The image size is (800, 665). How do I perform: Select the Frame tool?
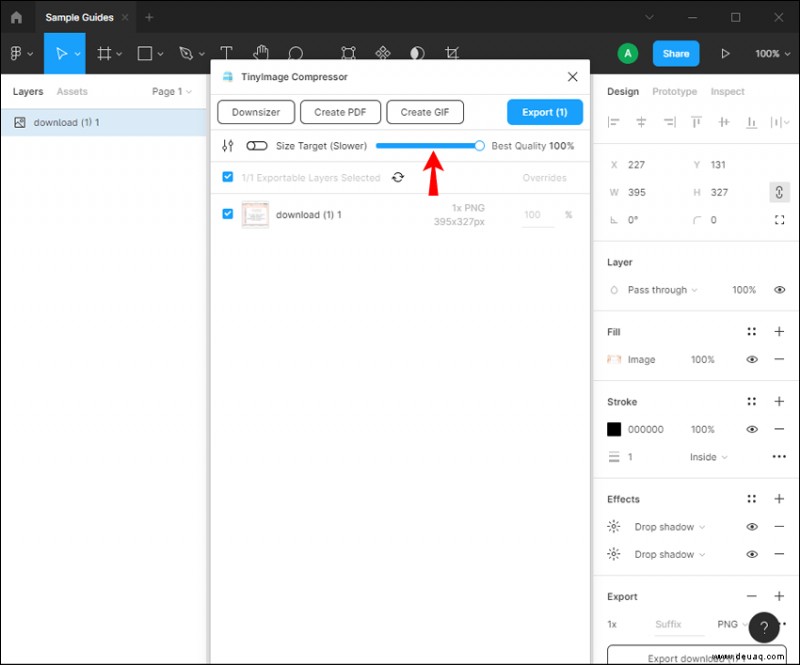104,53
